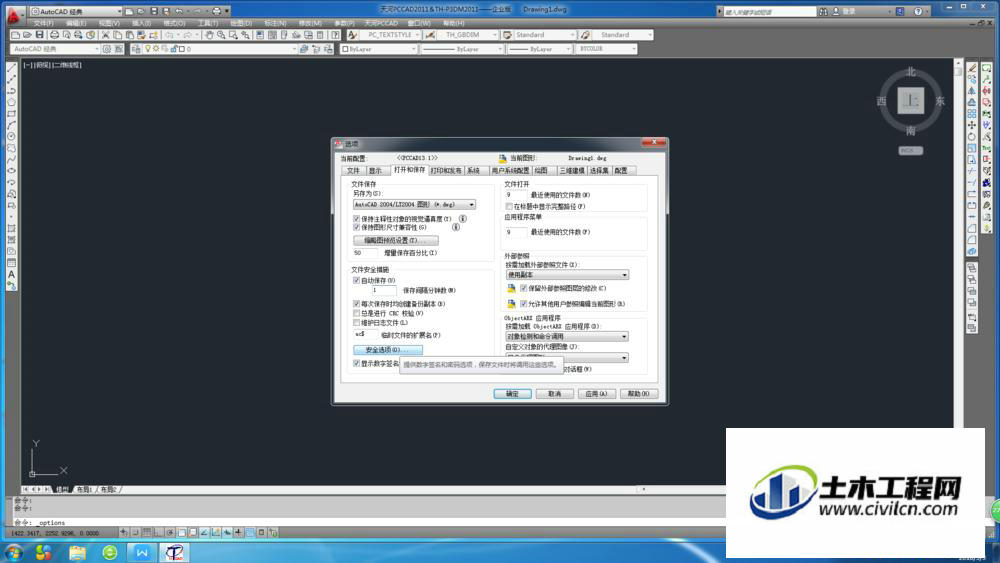Open the 工具(T) menu
The height and width of the screenshot is (563, 1000).
pos(208,24)
